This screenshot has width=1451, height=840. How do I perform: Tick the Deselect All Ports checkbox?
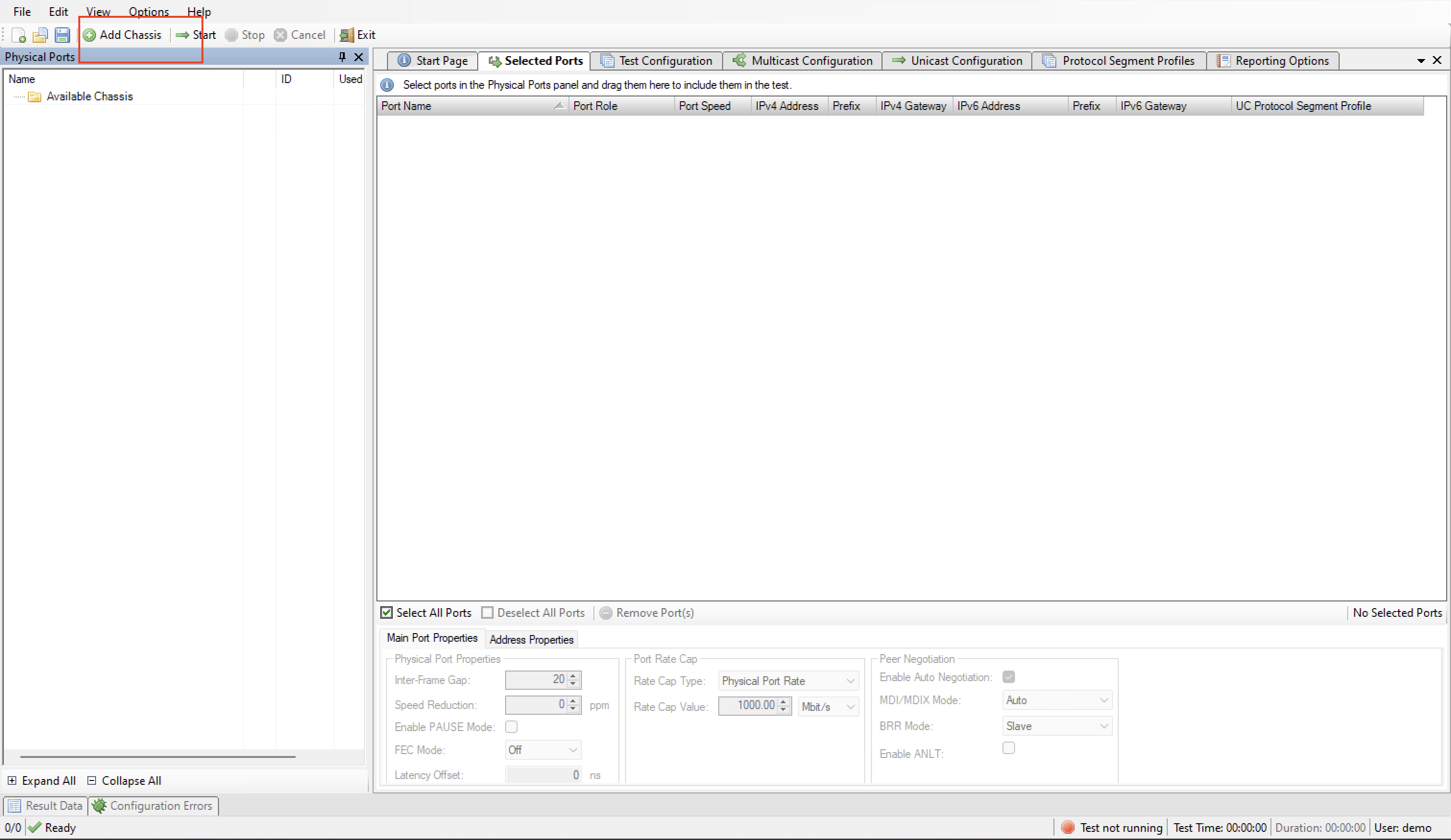(487, 612)
